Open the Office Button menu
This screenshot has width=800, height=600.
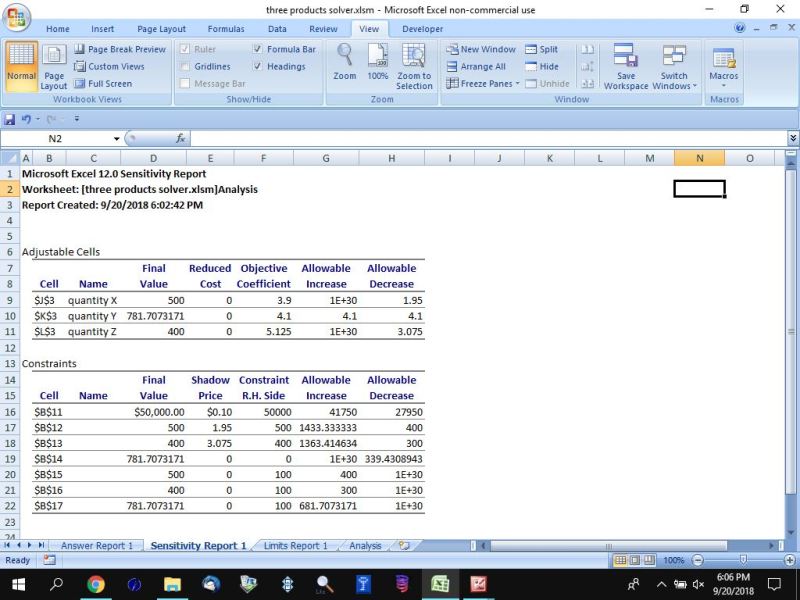tap(16, 17)
